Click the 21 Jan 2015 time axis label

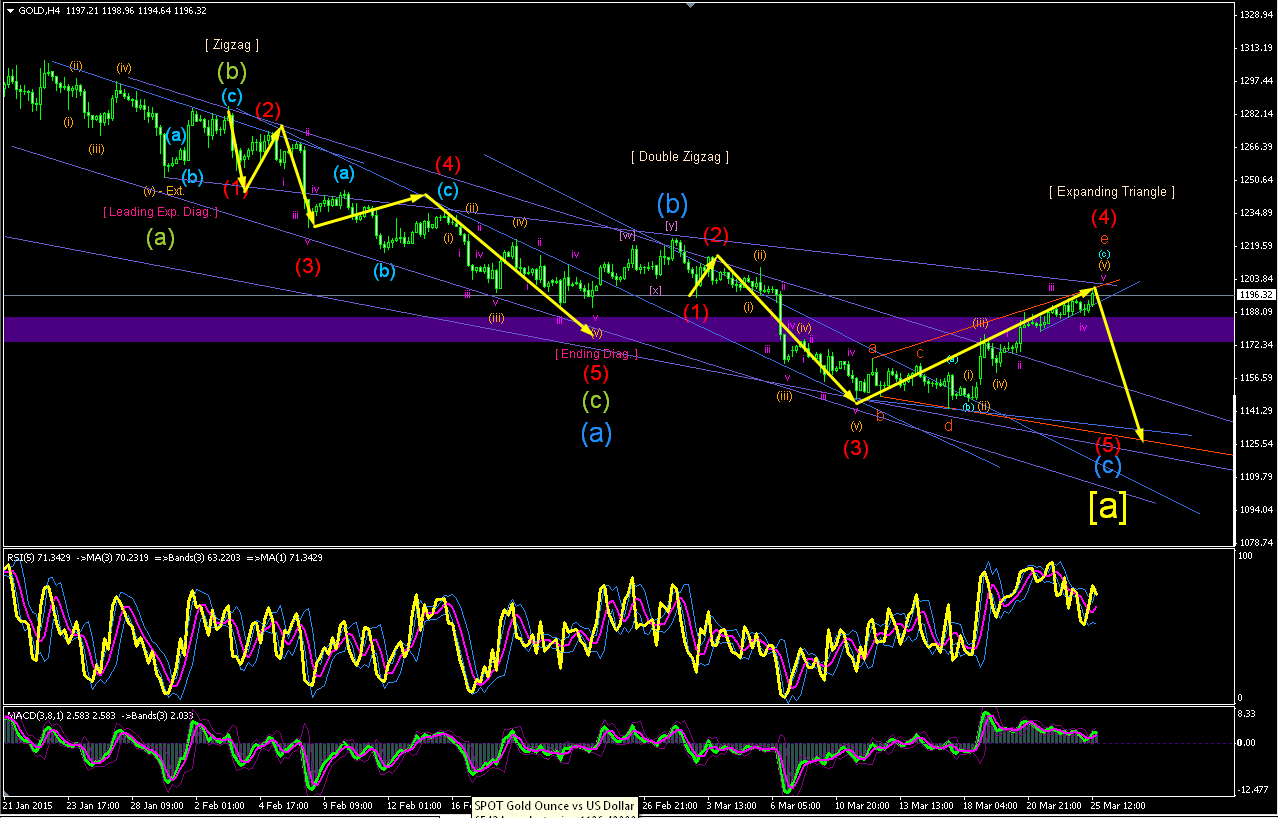(27, 804)
